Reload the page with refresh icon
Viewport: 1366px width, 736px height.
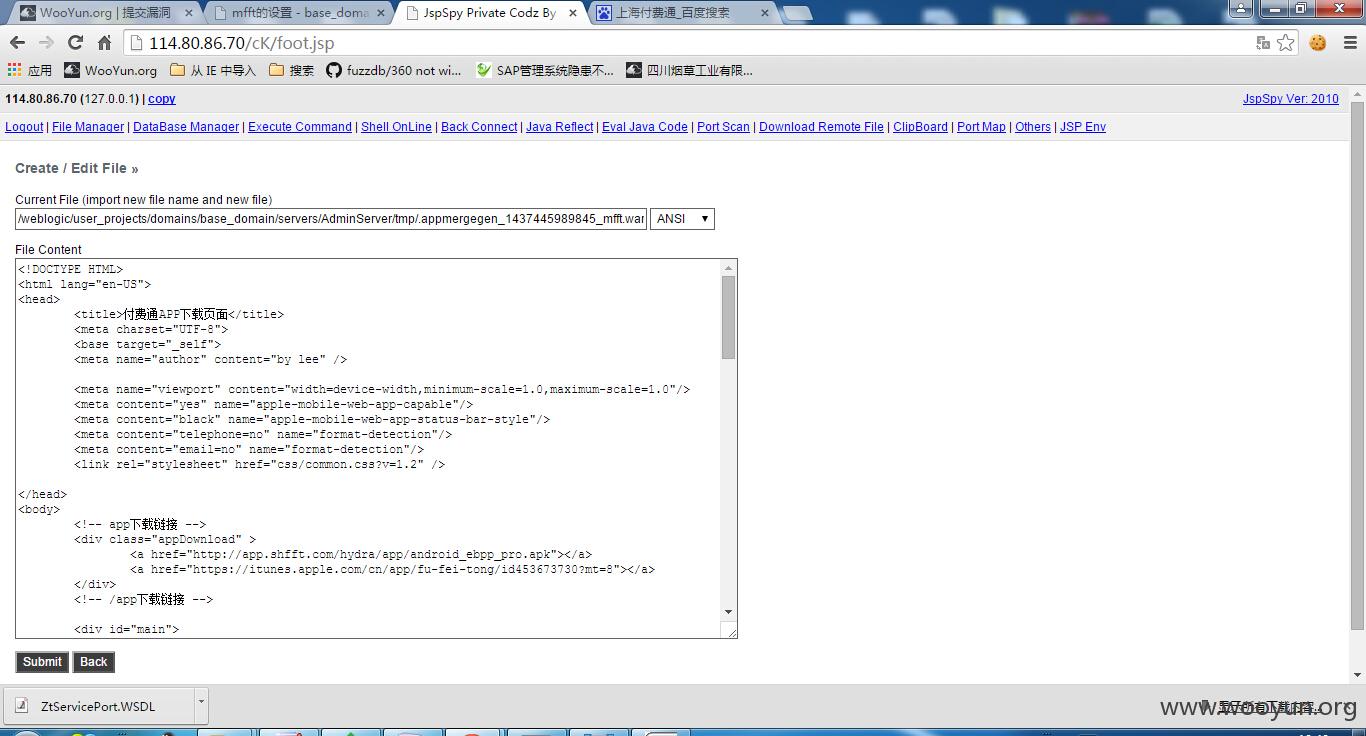(x=75, y=43)
